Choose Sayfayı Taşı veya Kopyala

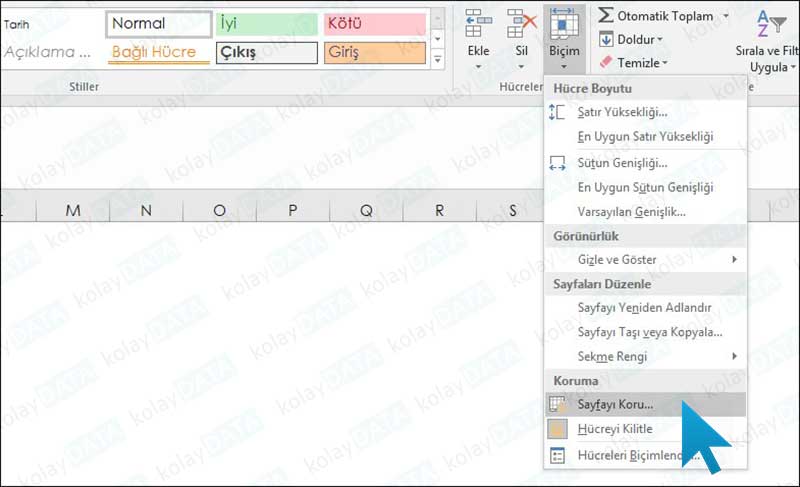(x=645, y=332)
